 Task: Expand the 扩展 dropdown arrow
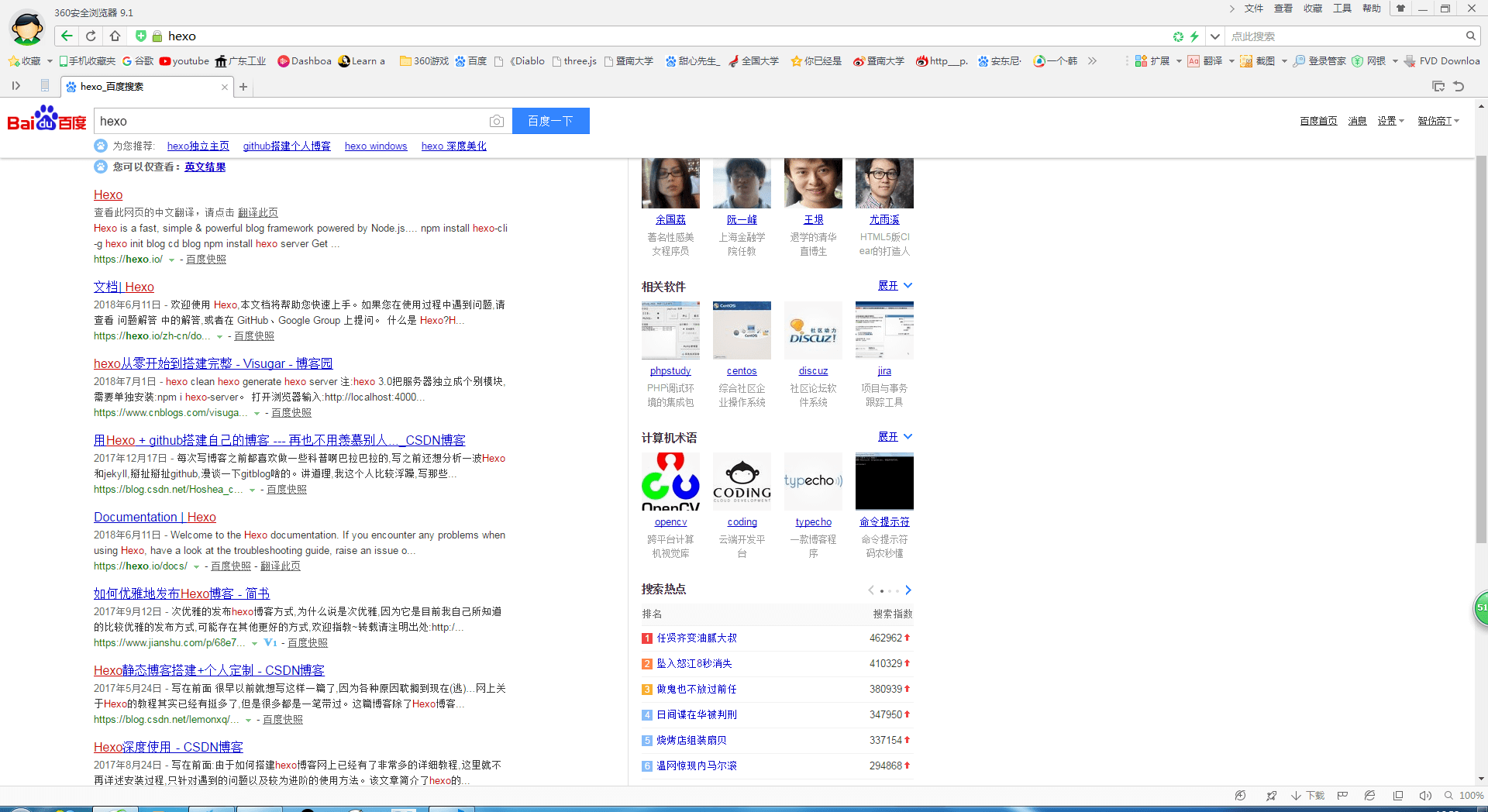[1179, 61]
